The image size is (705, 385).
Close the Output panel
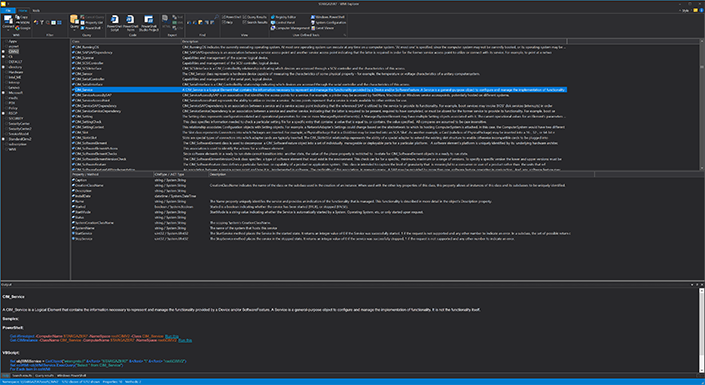click(x=702, y=285)
